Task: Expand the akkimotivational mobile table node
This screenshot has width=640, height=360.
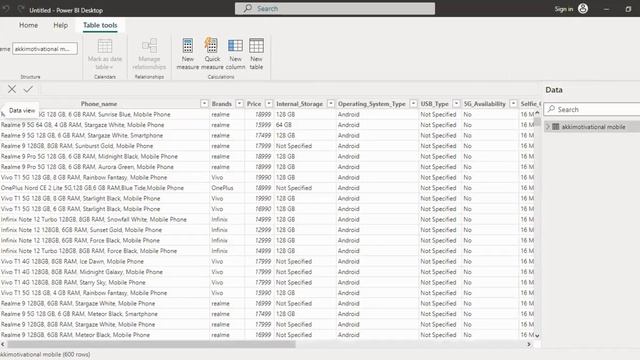Action: click(548, 127)
